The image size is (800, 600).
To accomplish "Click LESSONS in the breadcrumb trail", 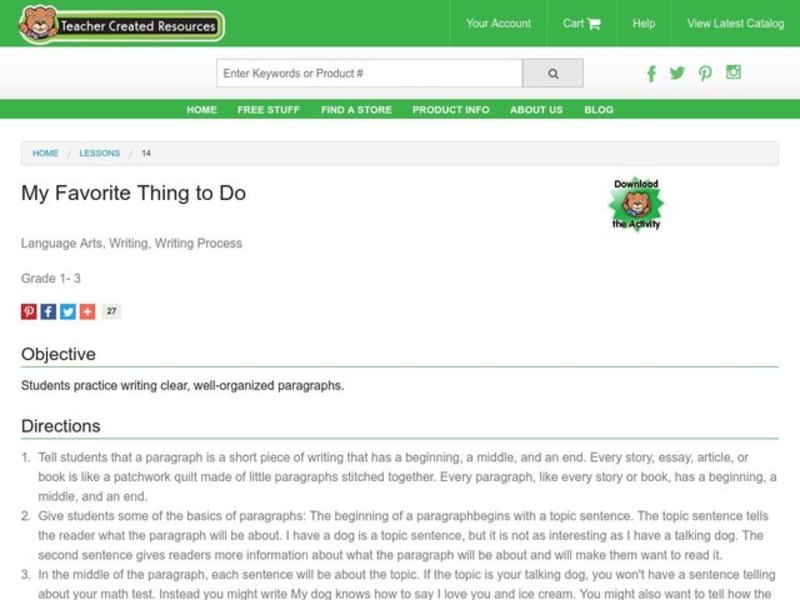I will [100, 153].
